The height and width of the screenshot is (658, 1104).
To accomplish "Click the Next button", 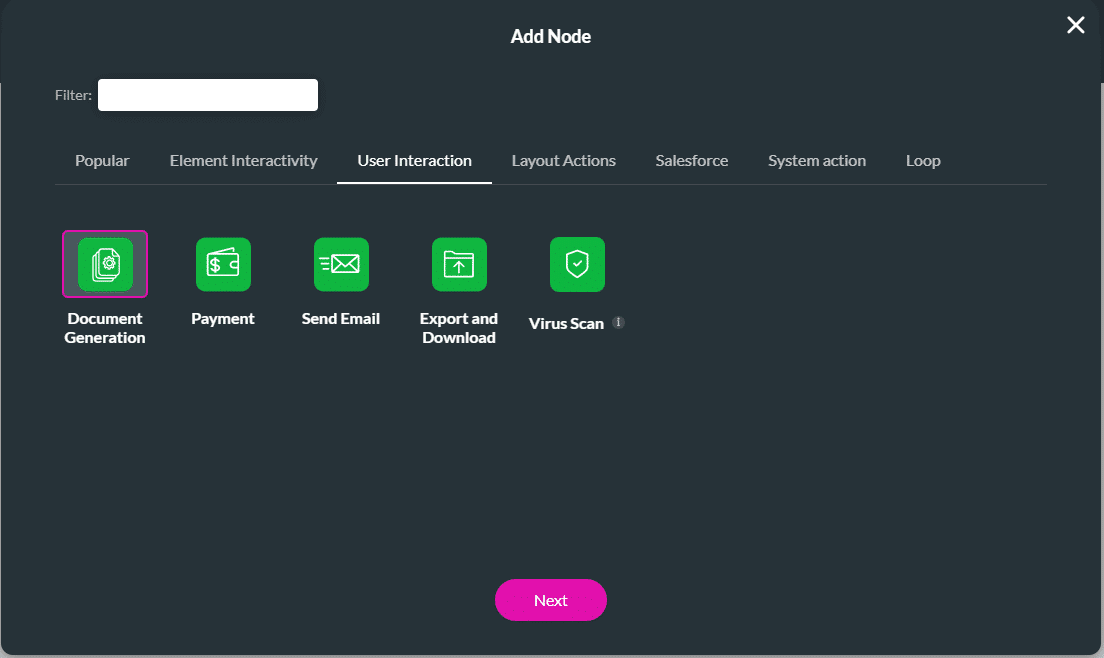I will (x=551, y=600).
